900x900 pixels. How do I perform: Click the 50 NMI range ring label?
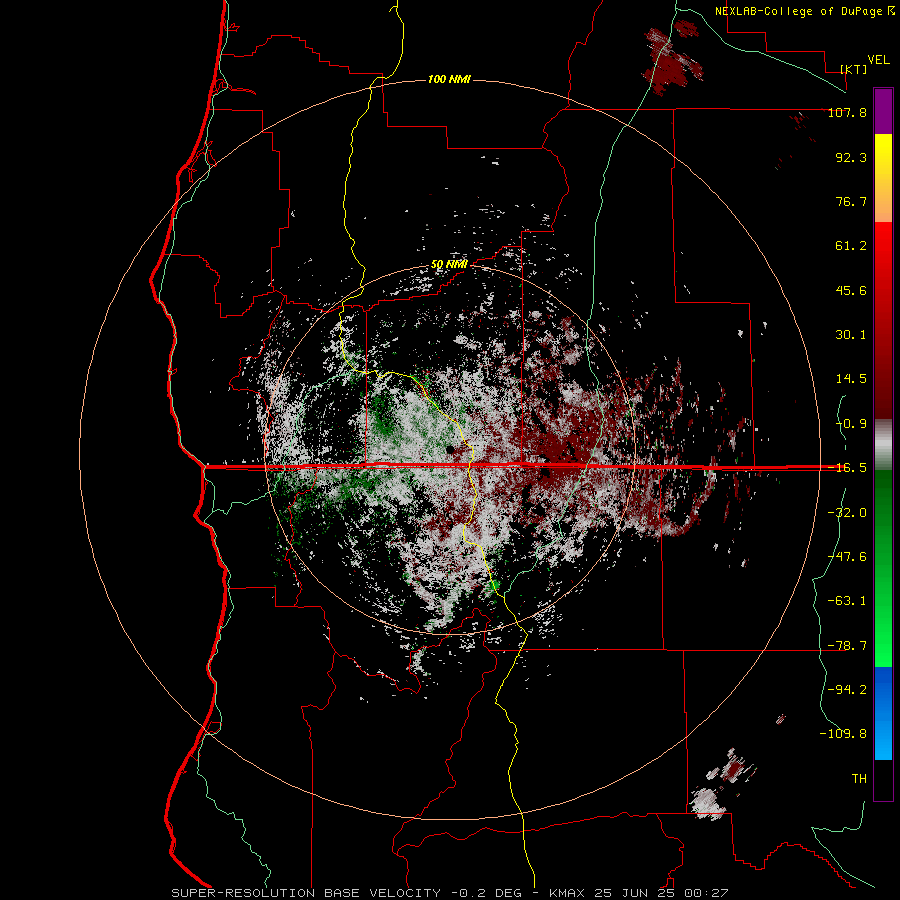pos(449,265)
